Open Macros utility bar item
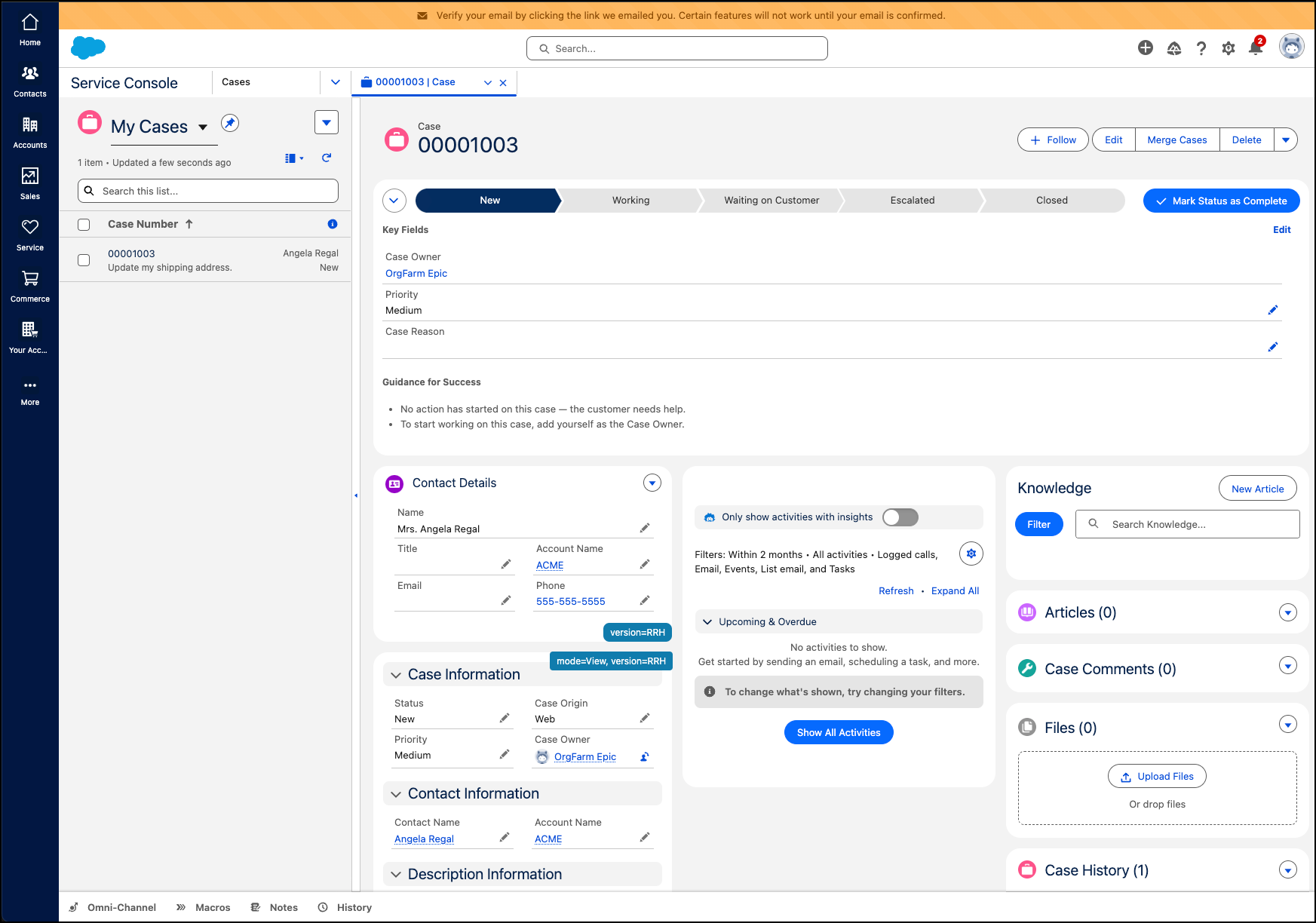Viewport: 1316px width, 923px height. 204,907
